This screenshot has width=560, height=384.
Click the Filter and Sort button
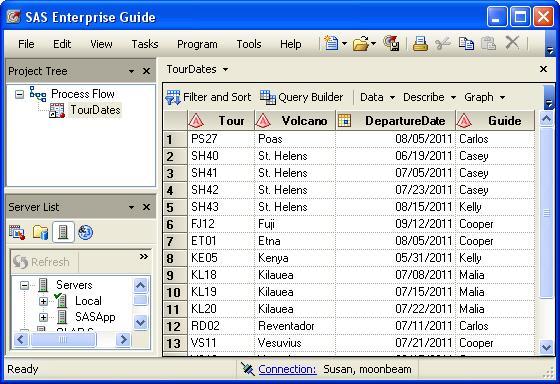pos(209,97)
